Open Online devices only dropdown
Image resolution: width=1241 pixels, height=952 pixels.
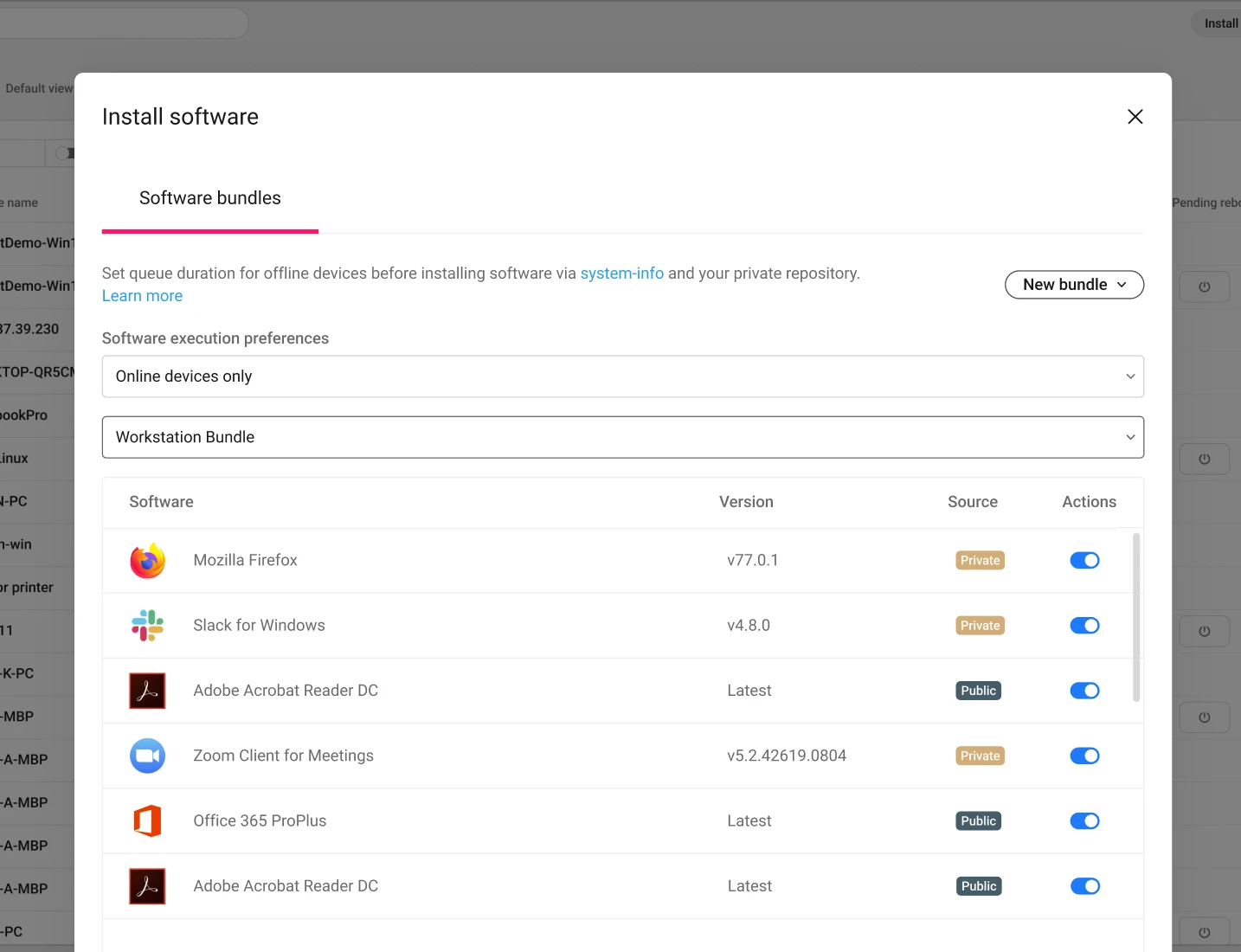(x=623, y=376)
